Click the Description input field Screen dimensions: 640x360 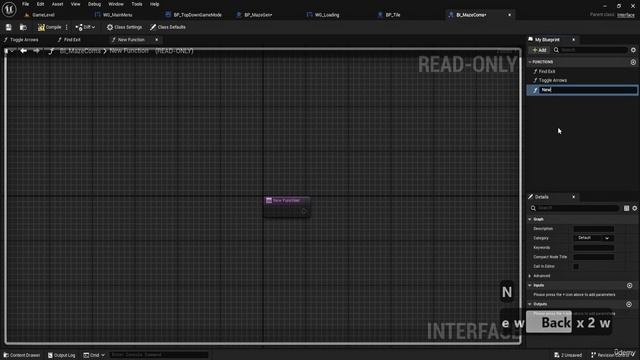[593, 229]
